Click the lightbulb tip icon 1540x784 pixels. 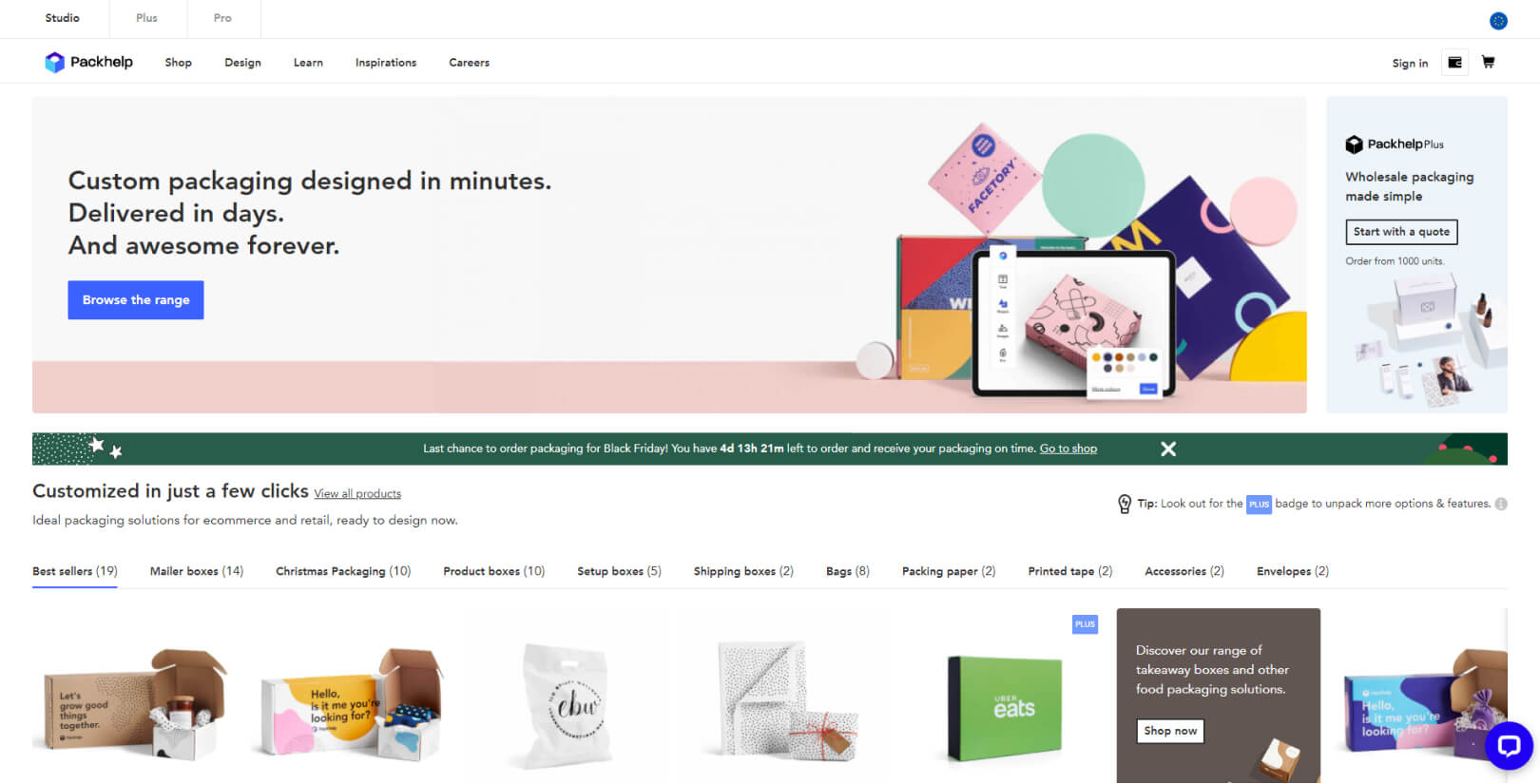(x=1125, y=504)
